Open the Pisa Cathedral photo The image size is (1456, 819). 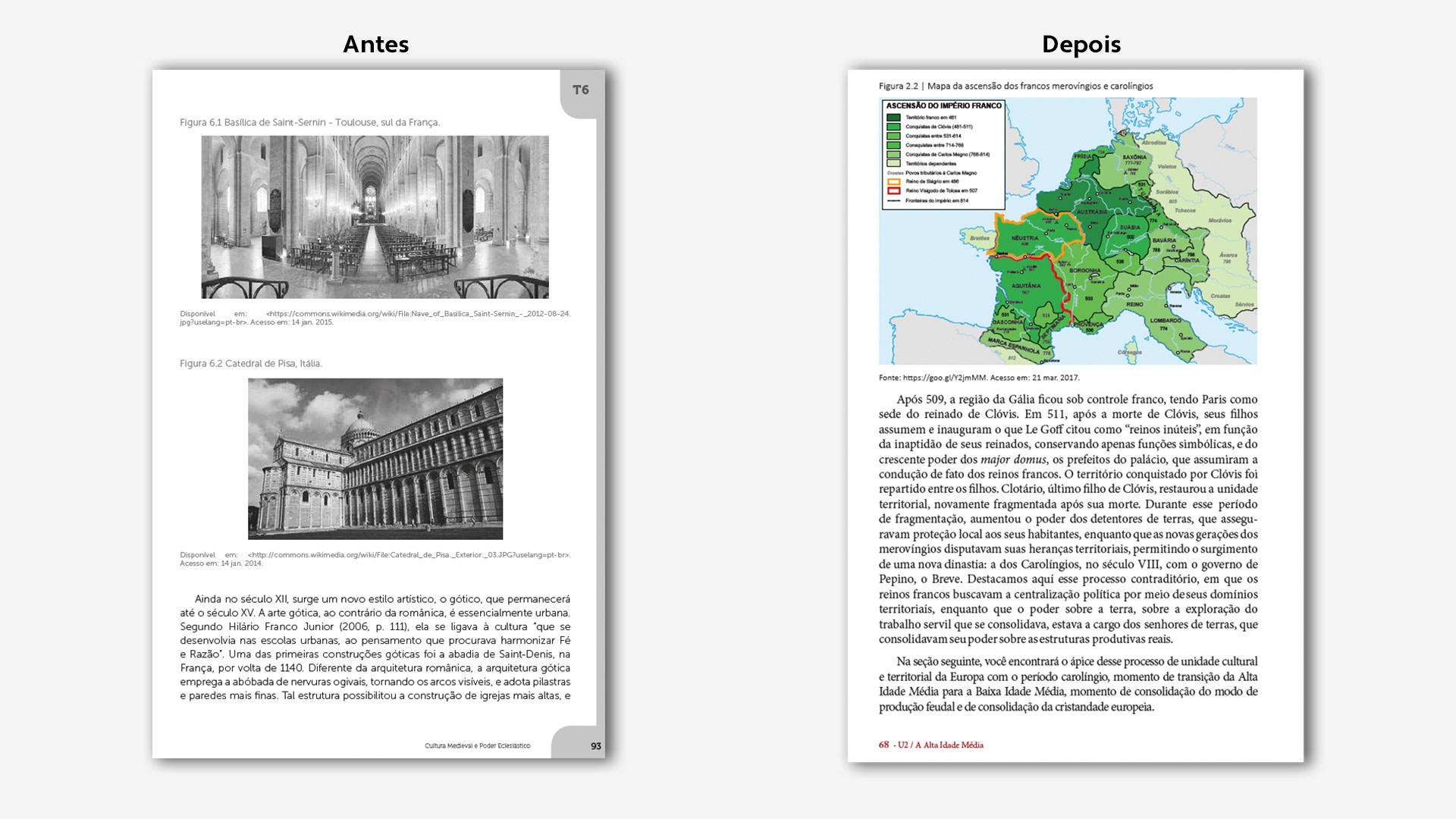375,459
